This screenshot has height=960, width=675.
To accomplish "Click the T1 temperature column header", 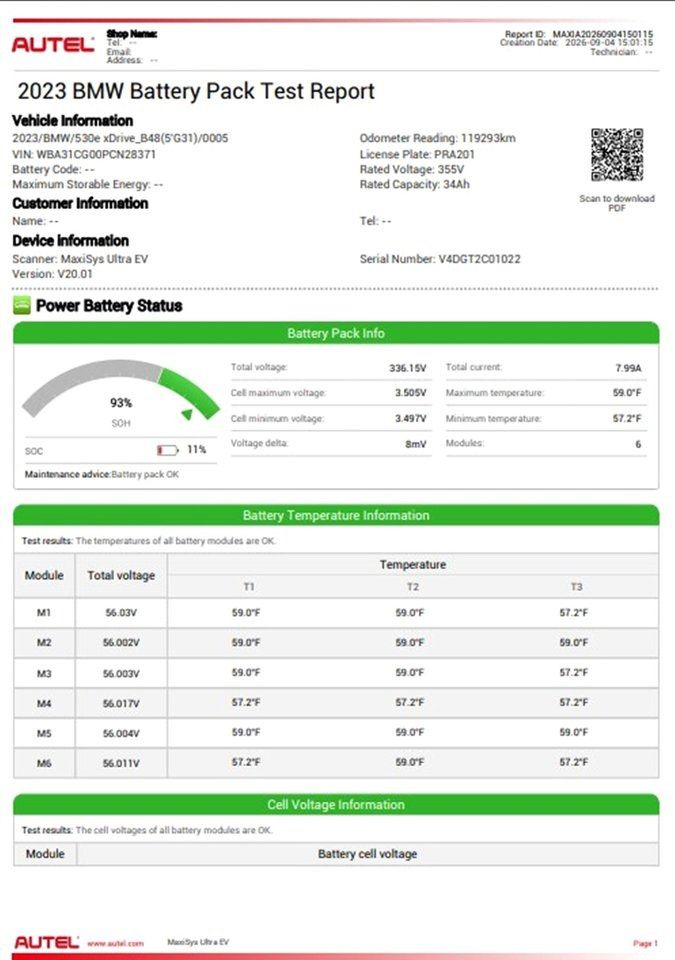I will (249, 587).
